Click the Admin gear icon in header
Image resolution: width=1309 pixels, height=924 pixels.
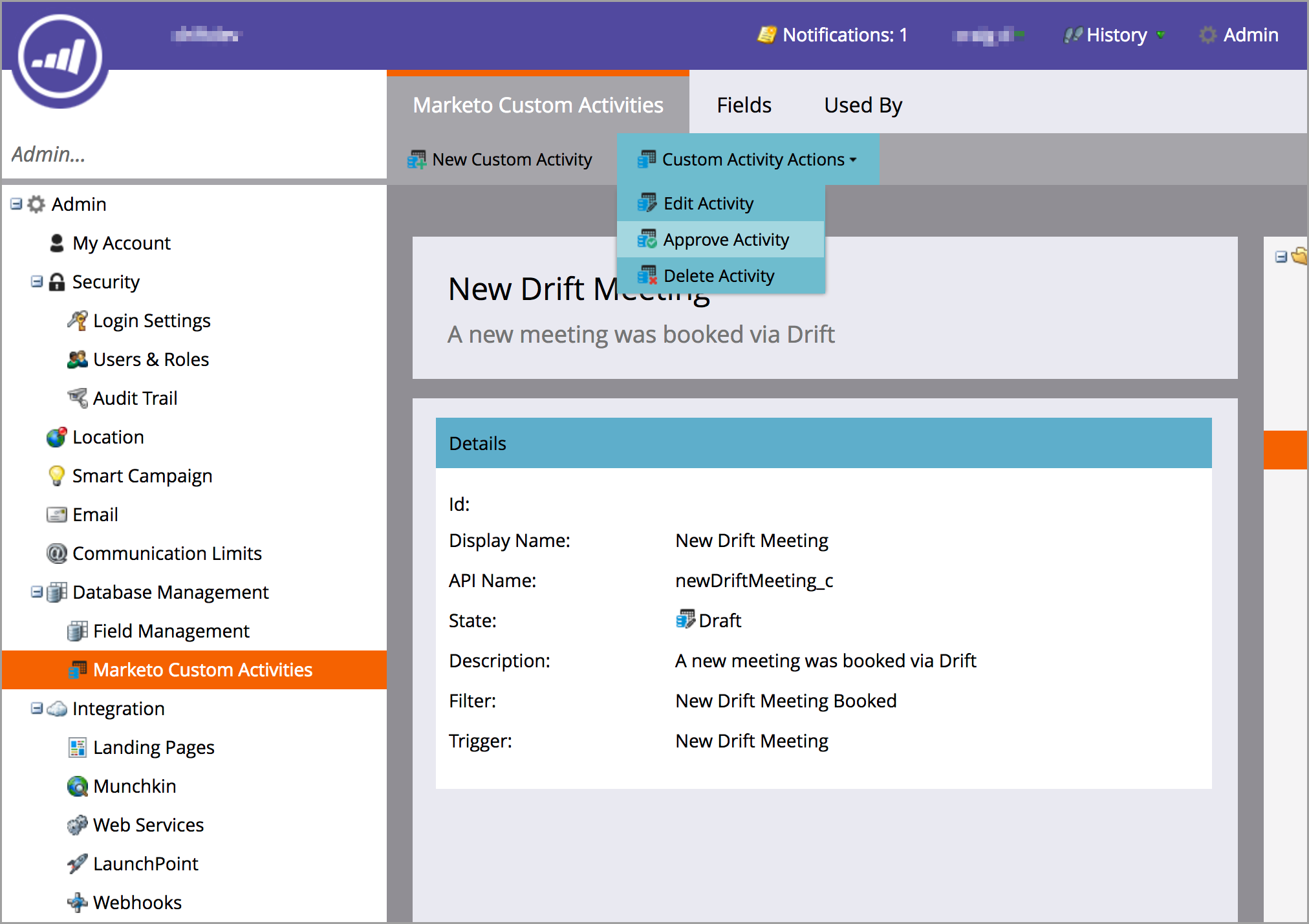[x=1207, y=35]
